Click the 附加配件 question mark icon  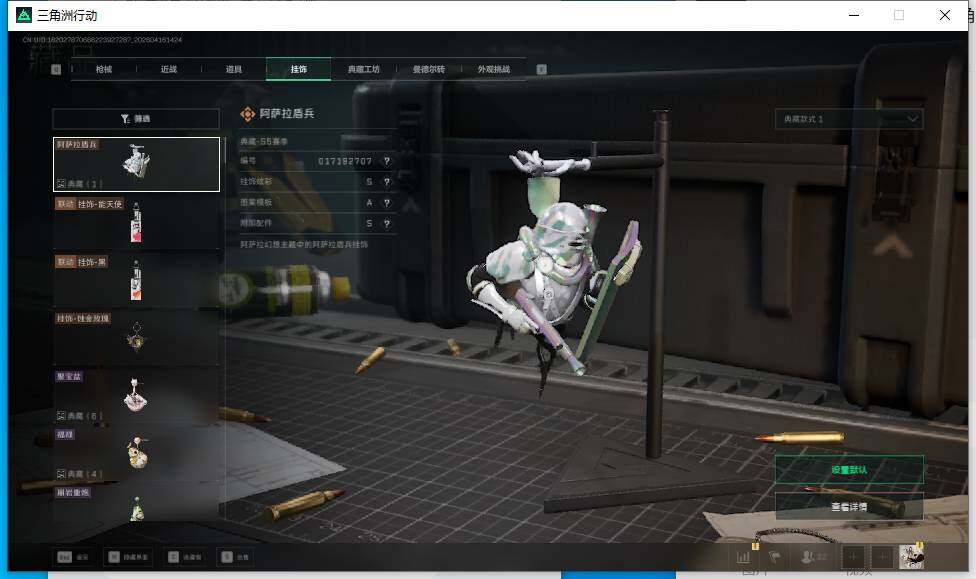(387, 224)
